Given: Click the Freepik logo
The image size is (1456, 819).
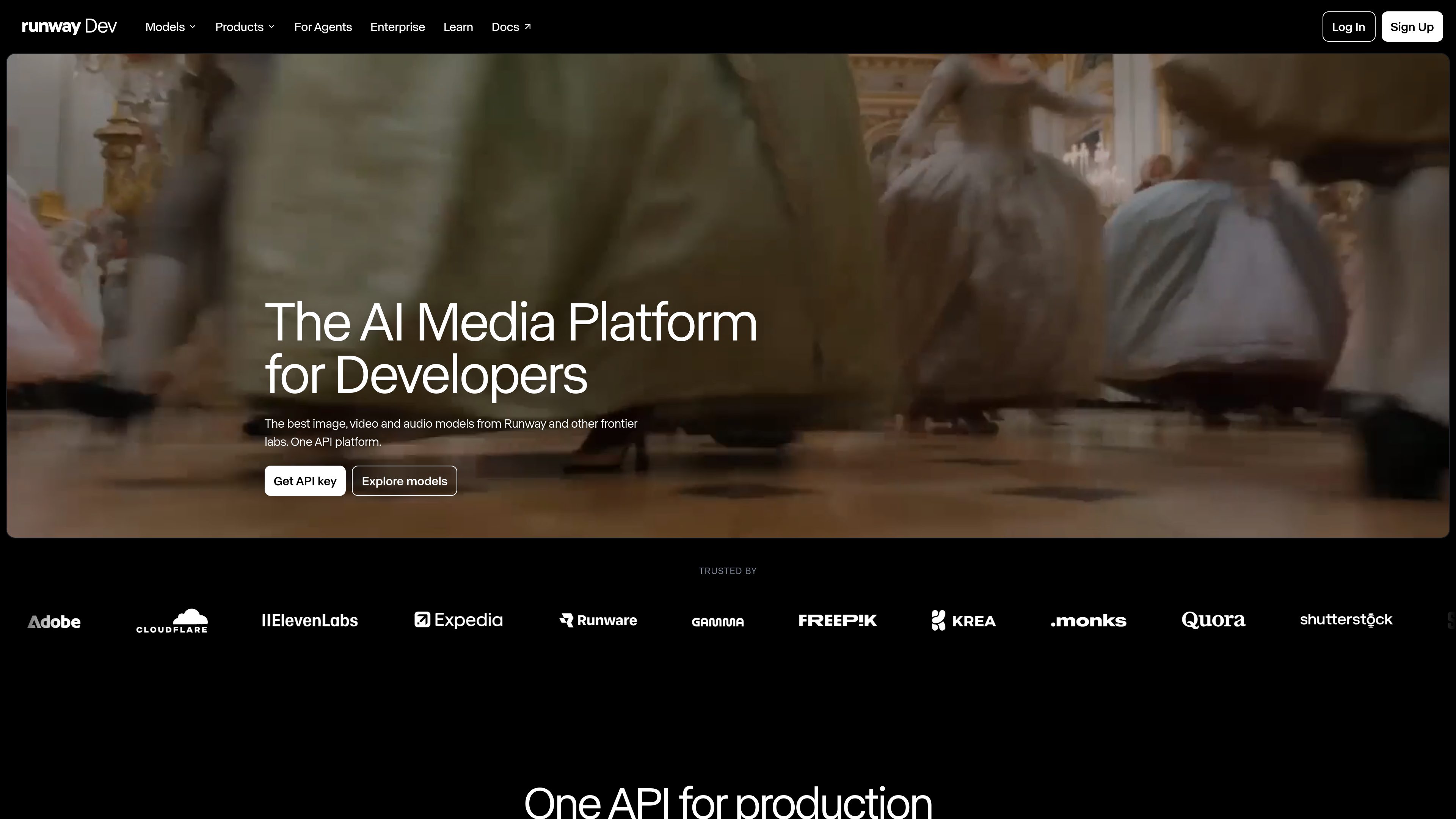Looking at the screenshot, I should (x=838, y=621).
